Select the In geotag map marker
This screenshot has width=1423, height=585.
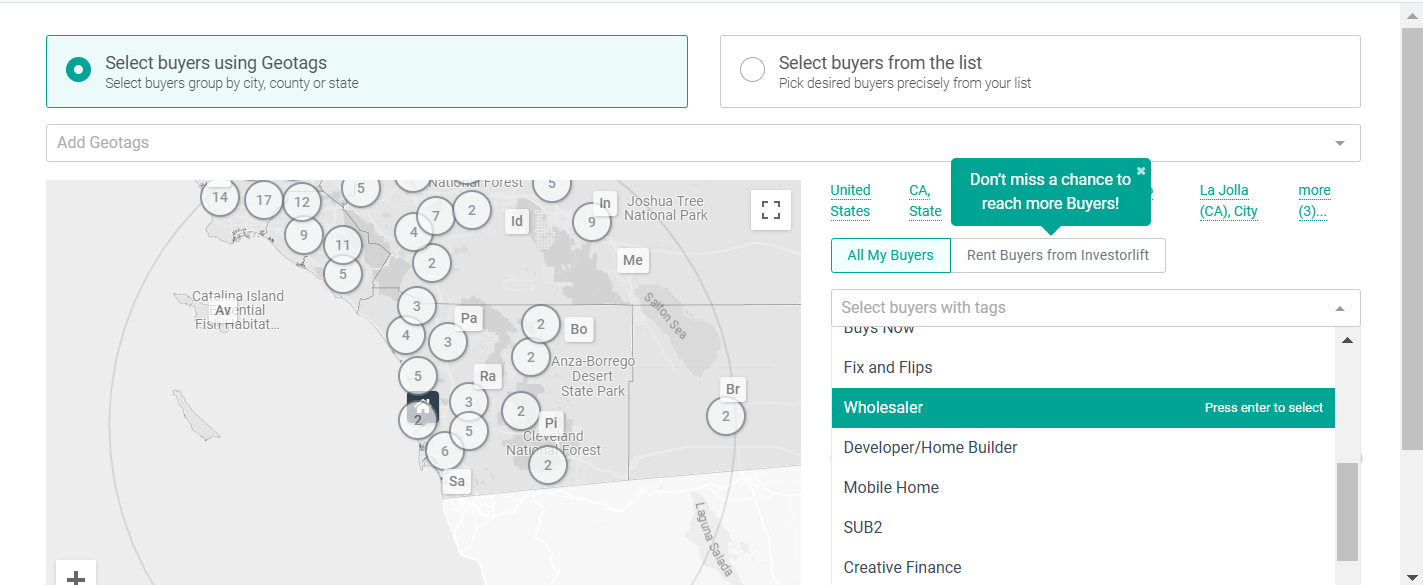coord(605,204)
